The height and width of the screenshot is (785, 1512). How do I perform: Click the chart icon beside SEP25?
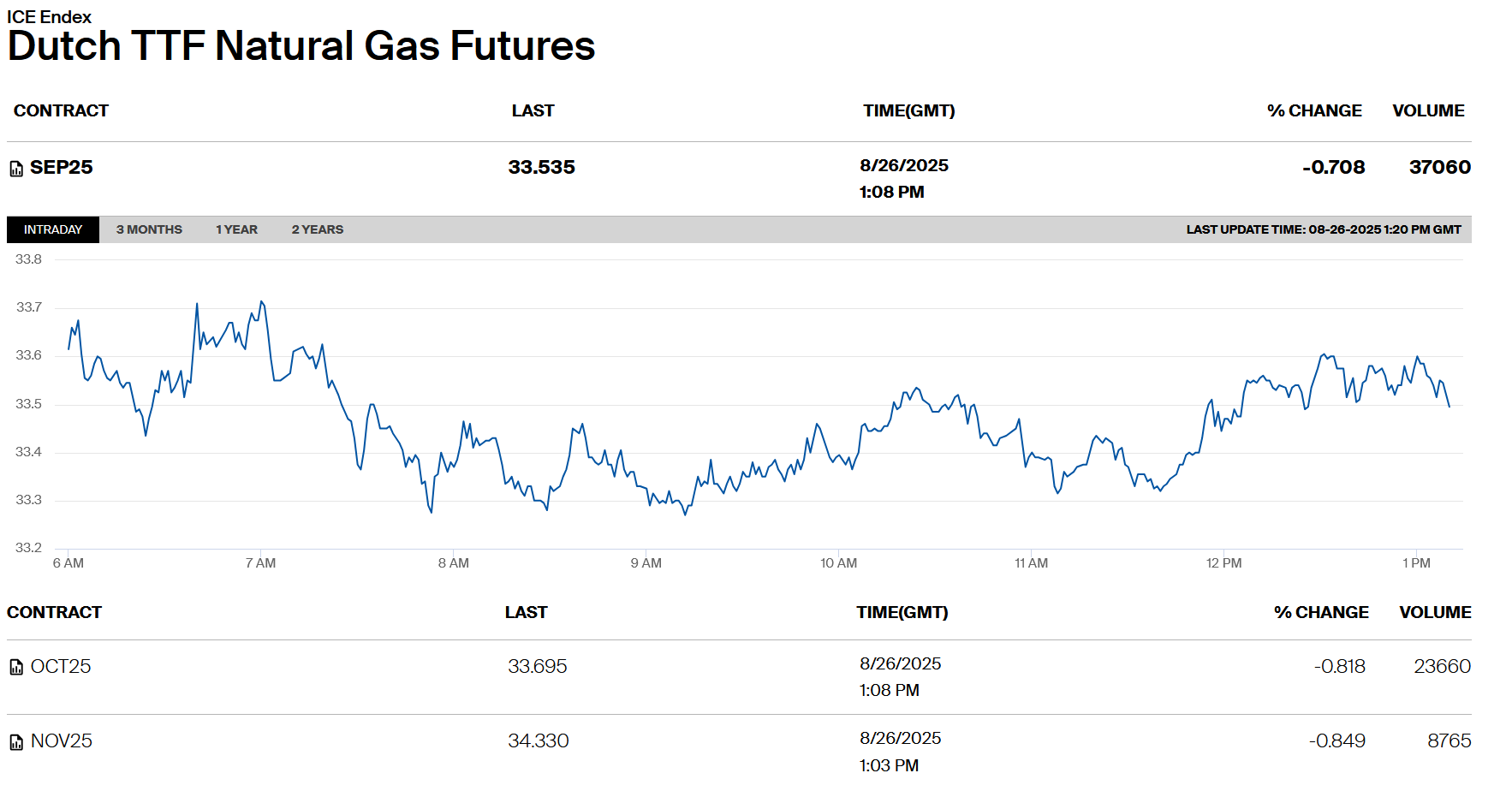pos(16,169)
